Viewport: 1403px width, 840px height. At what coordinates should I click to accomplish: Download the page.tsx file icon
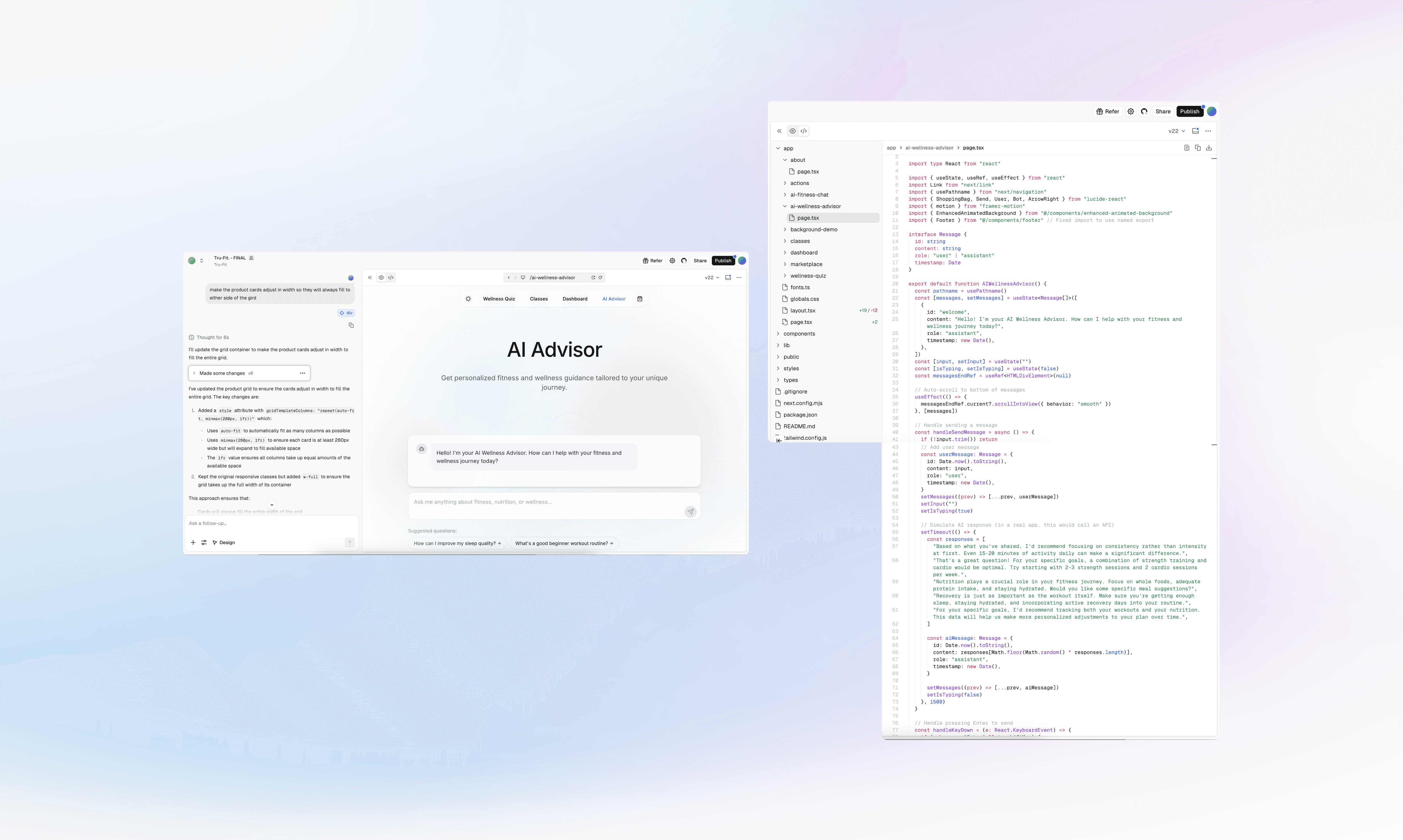(x=1209, y=148)
